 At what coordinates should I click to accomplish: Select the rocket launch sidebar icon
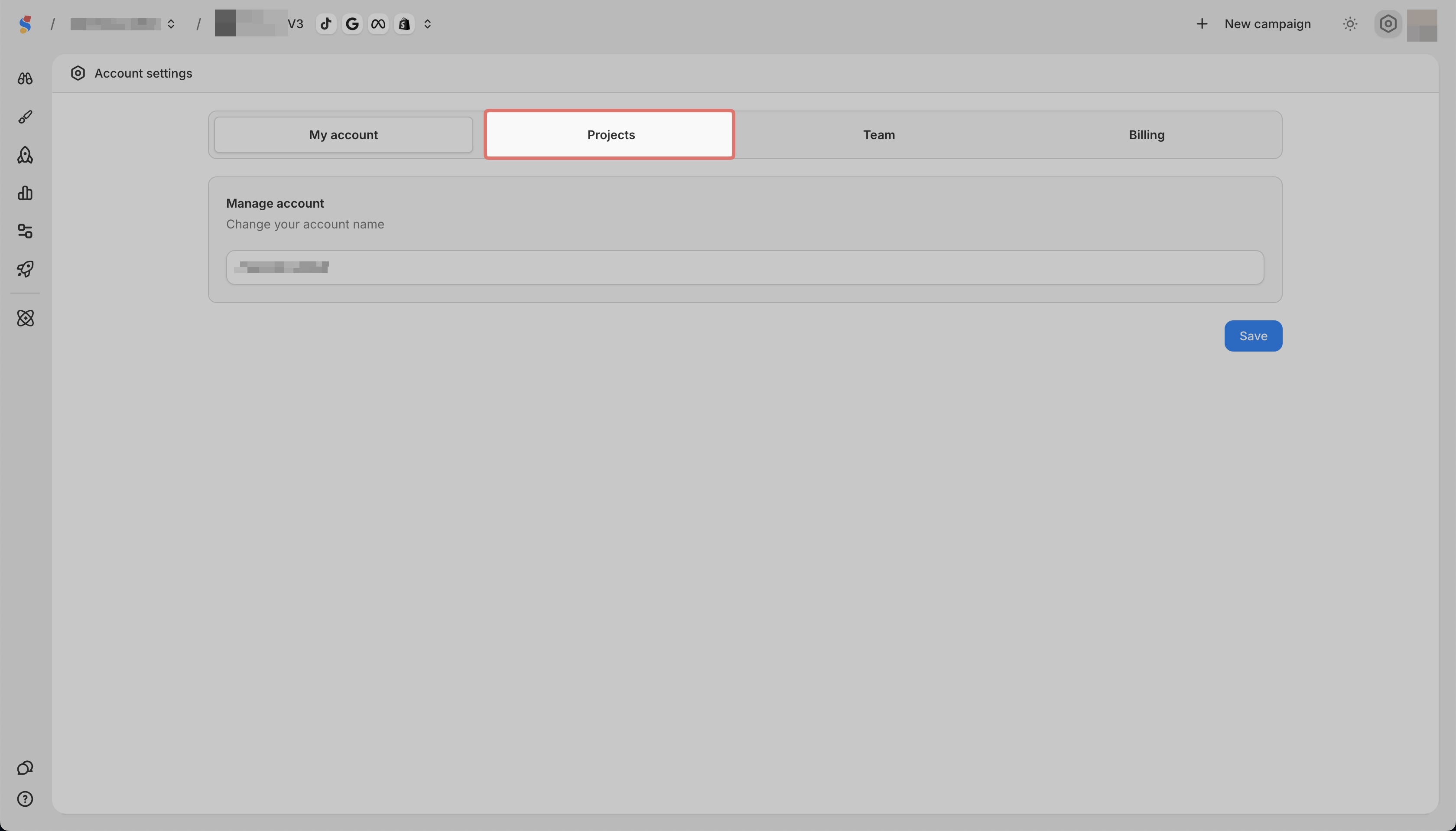click(x=25, y=155)
